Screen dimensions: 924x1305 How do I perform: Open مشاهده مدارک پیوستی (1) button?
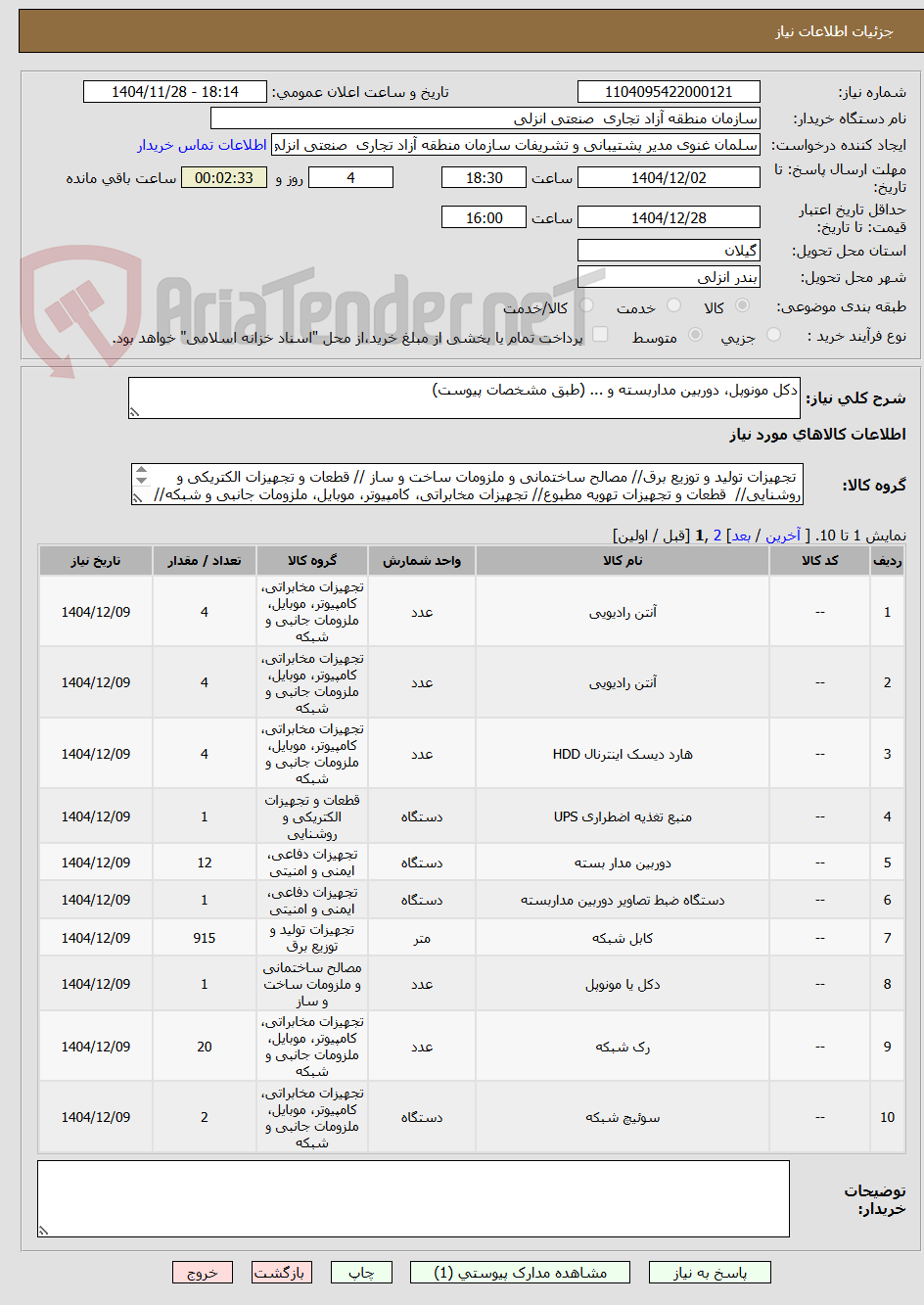(x=521, y=1273)
